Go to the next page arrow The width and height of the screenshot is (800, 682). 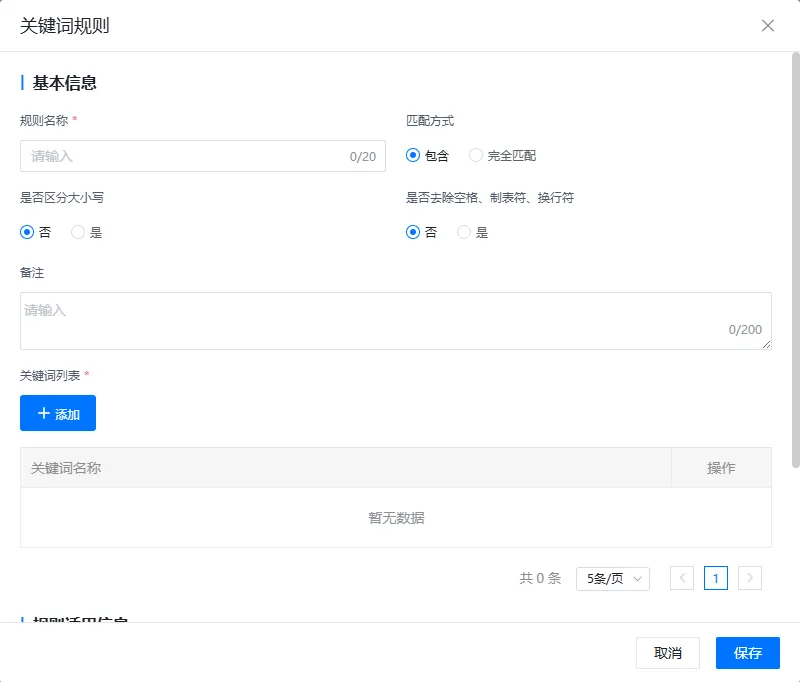coord(750,578)
